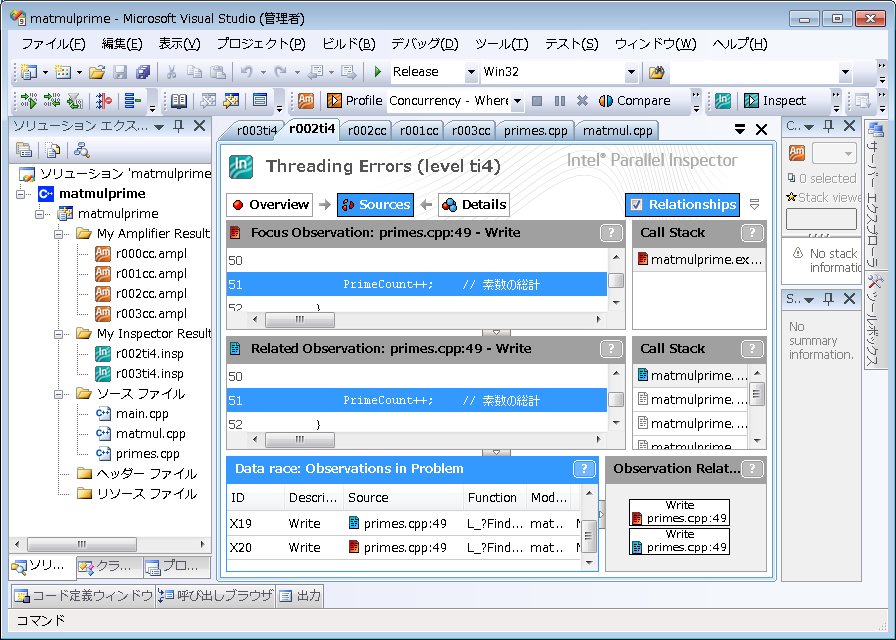The width and height of the screenshot is (896, 640).
Task: Open help for Observation Relationships pane
Action: click(752, 469)
